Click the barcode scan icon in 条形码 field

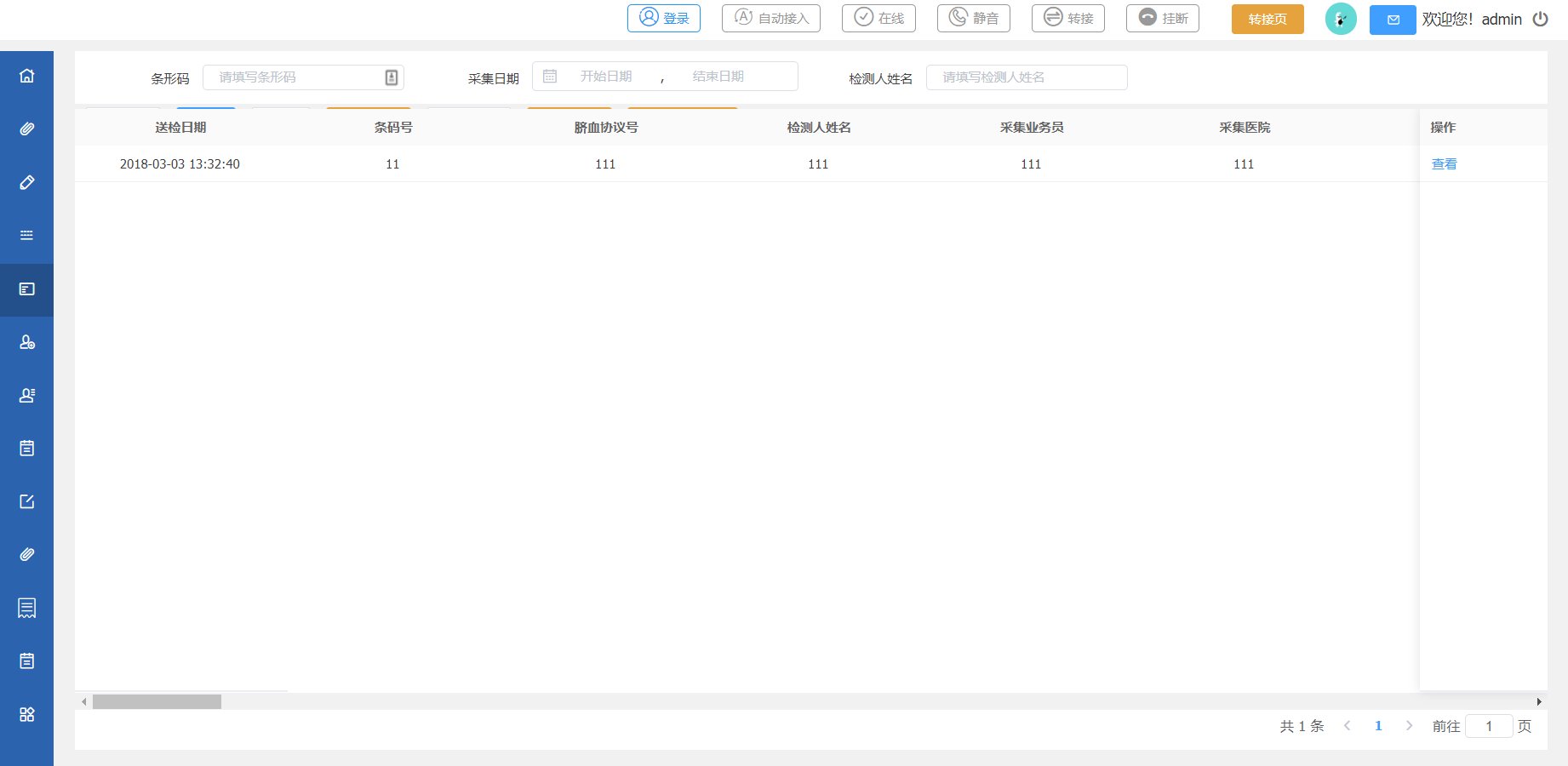tap(392, 77)
